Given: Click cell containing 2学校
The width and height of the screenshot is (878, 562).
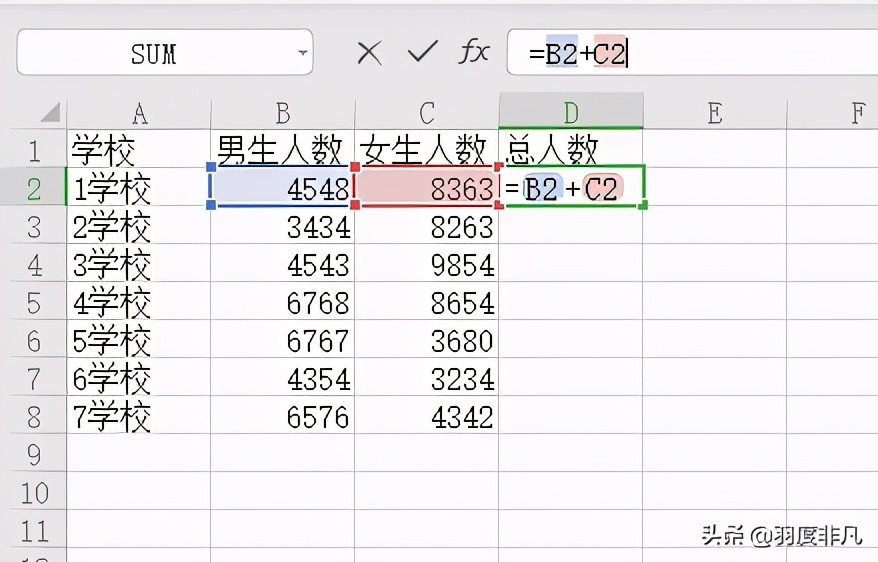Looking at the screenshot, I should pyautogui.click(x=139, y=226).
